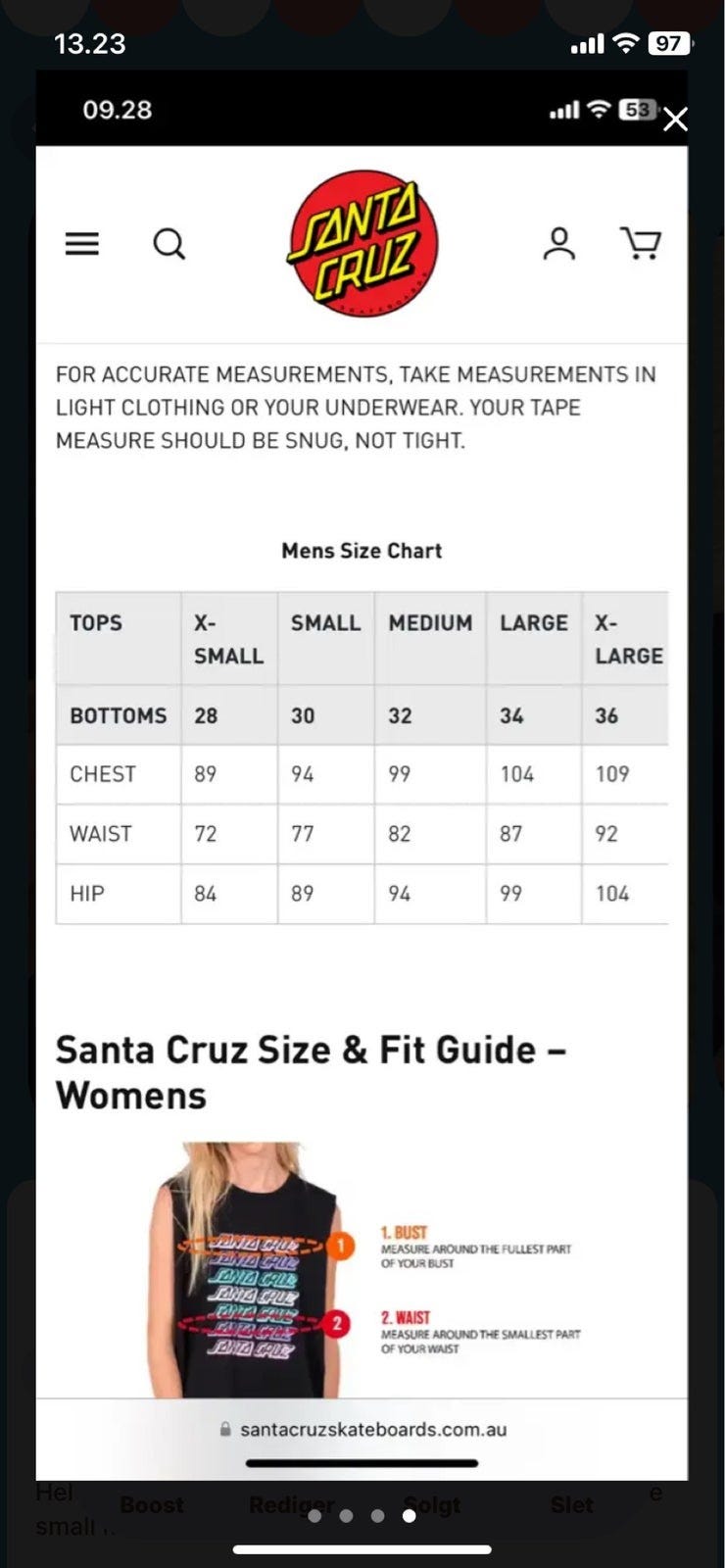Tap the battery indicator showing 97
This screenshot has height=1568, width=725.
click(x=669, y=43)
